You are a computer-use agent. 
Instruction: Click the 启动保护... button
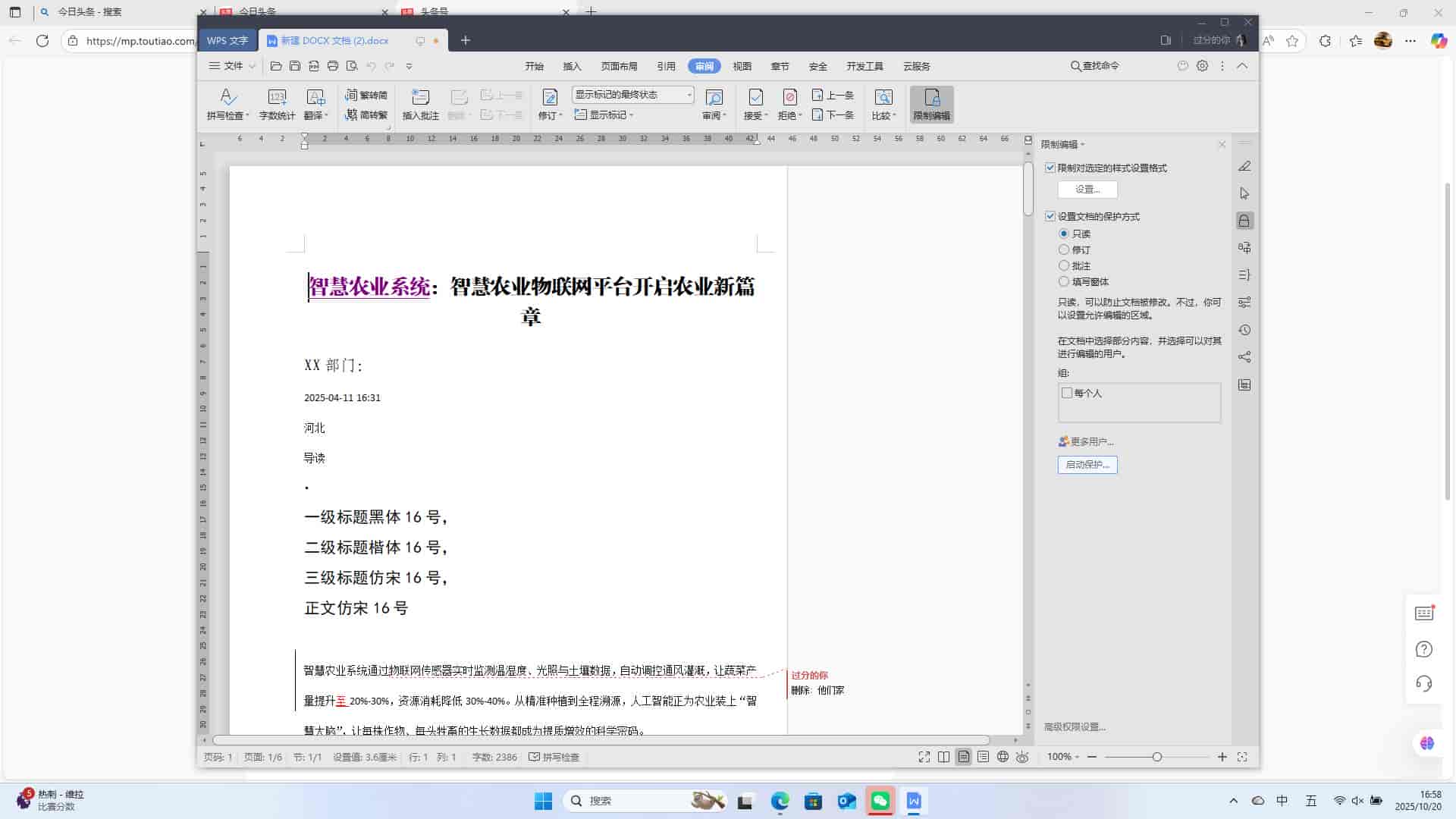1087,465
